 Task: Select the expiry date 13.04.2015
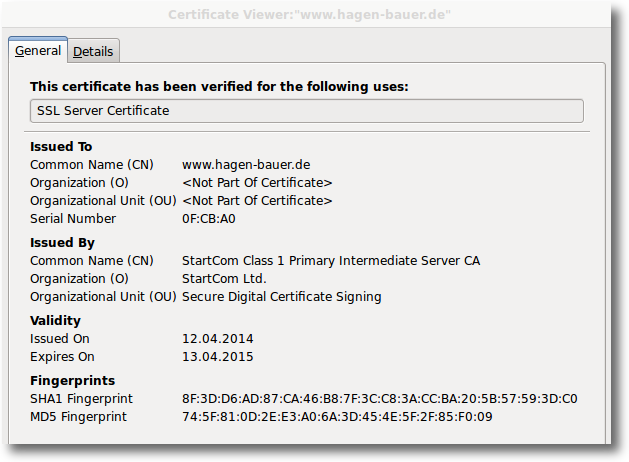click(x=218, y=357)
